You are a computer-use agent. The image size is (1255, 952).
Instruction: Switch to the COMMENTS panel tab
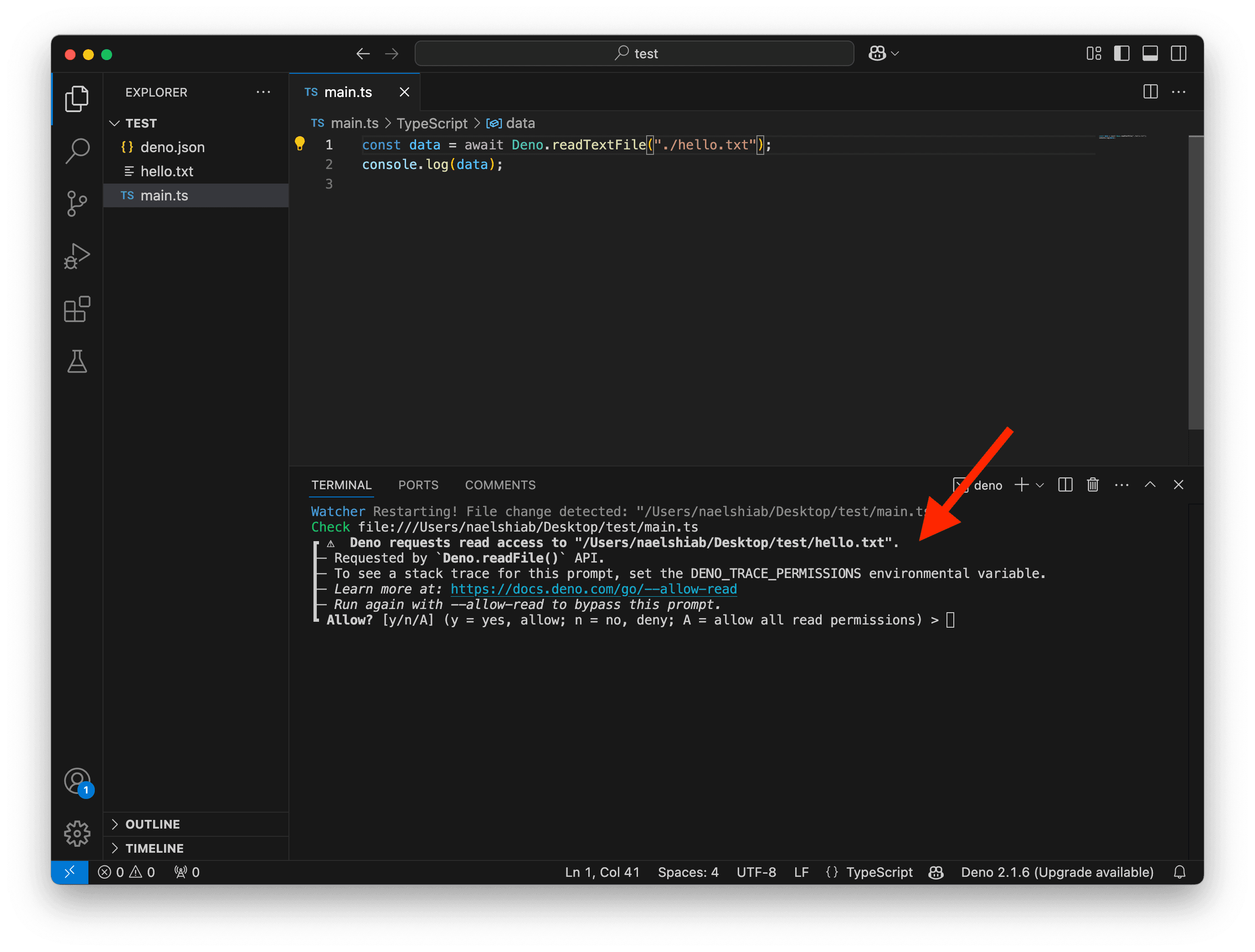[x=500, y=485]
